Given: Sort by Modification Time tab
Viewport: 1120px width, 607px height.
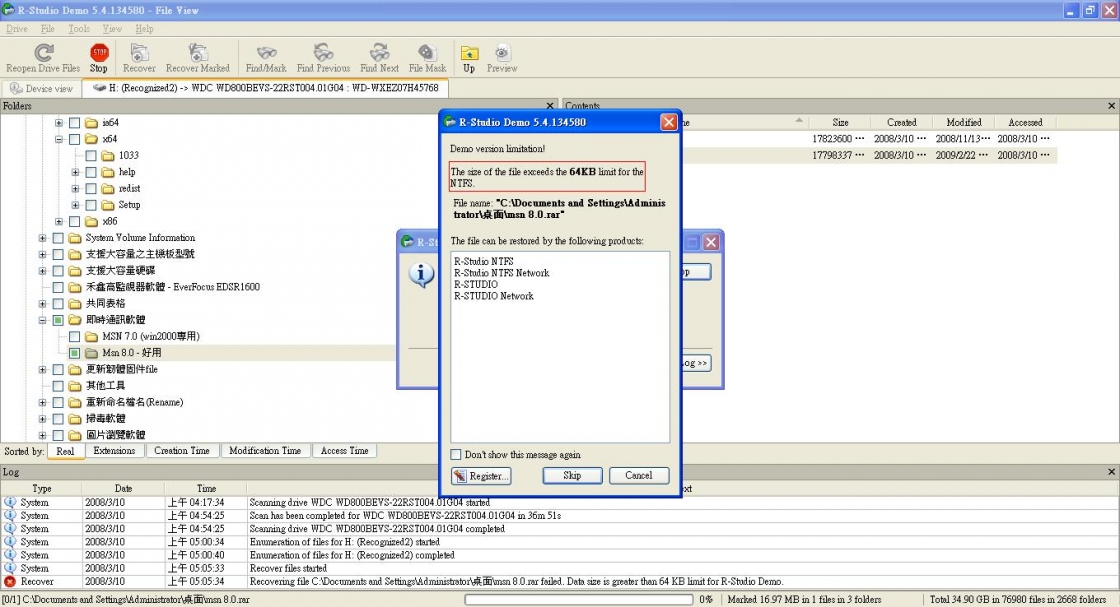Looking at the screenshot, I should pos(265,451).
